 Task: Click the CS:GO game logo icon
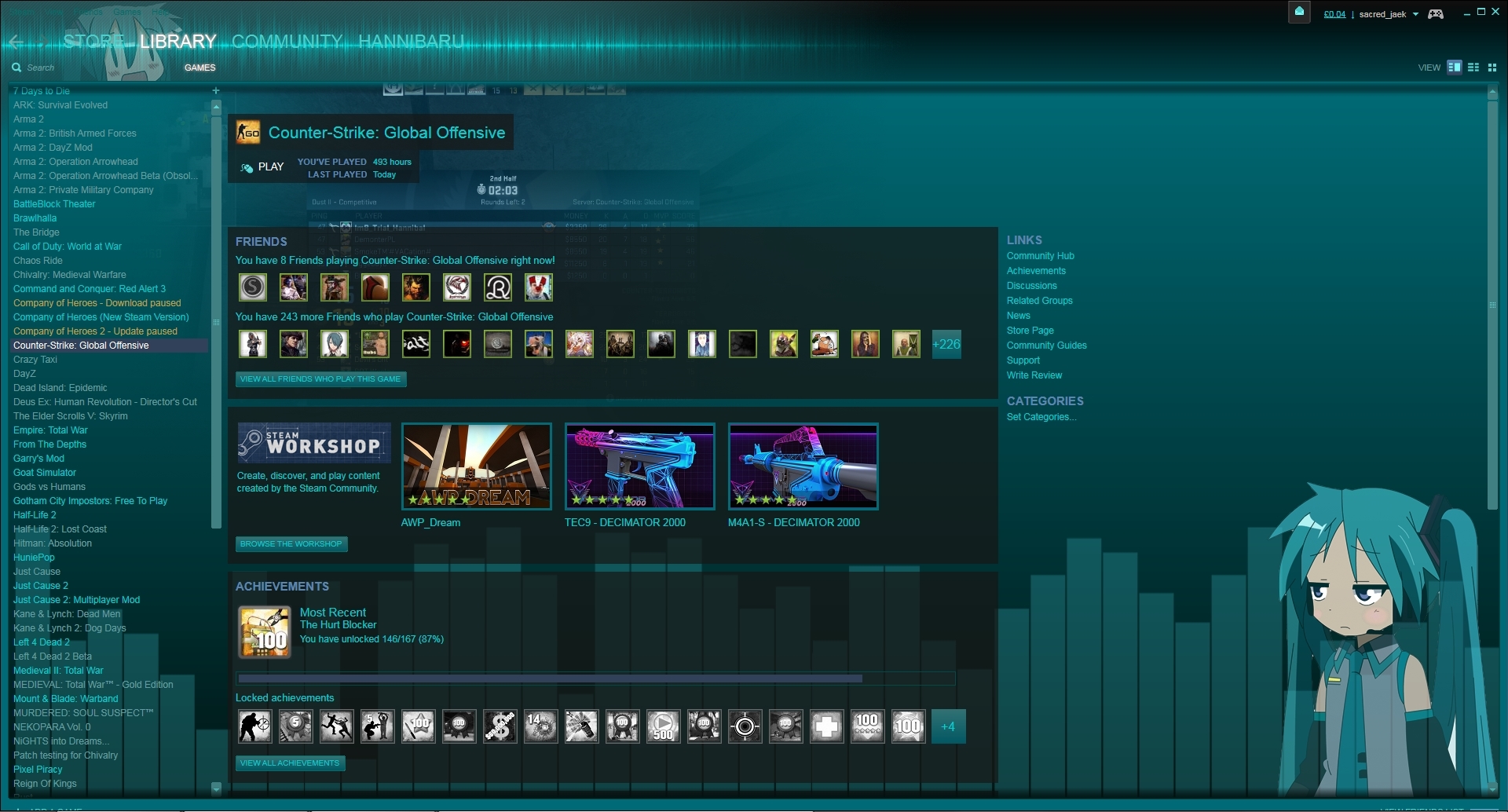(248, 132)
